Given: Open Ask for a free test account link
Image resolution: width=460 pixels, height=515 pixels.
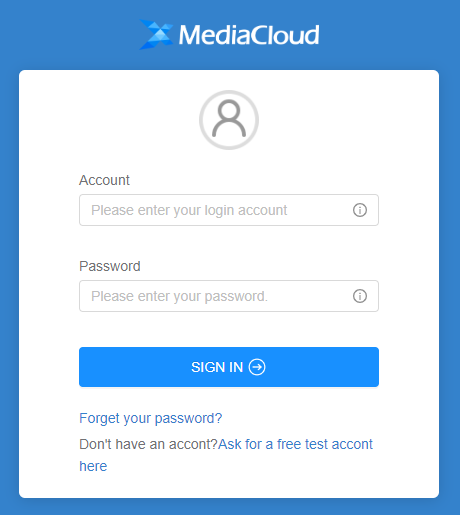Looking at the screenshot, I should point(295,444).
